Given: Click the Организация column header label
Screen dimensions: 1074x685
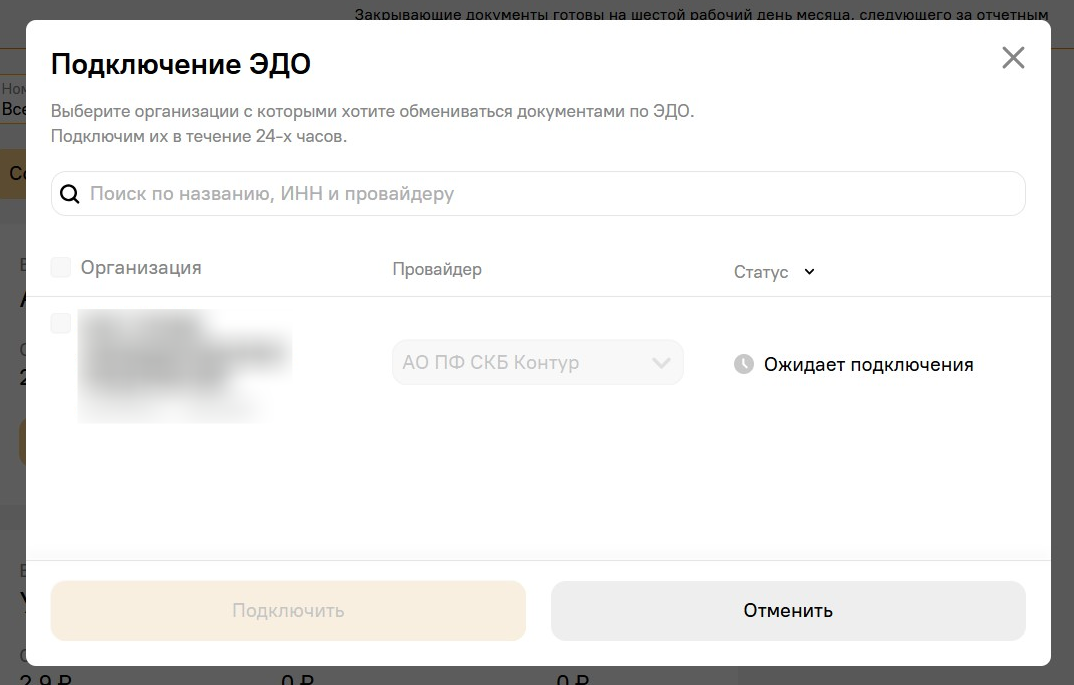Looking at the screenshot, I should tap(141, 268).
